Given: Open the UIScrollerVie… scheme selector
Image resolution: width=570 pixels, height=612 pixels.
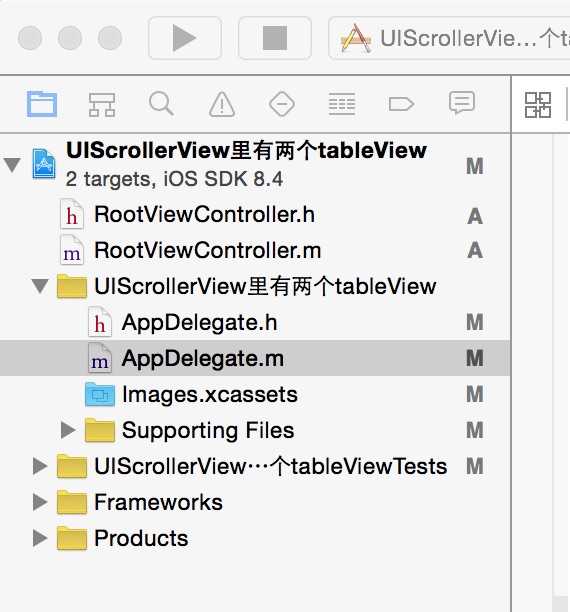Looking at the screenshot, I should [449, 38].
